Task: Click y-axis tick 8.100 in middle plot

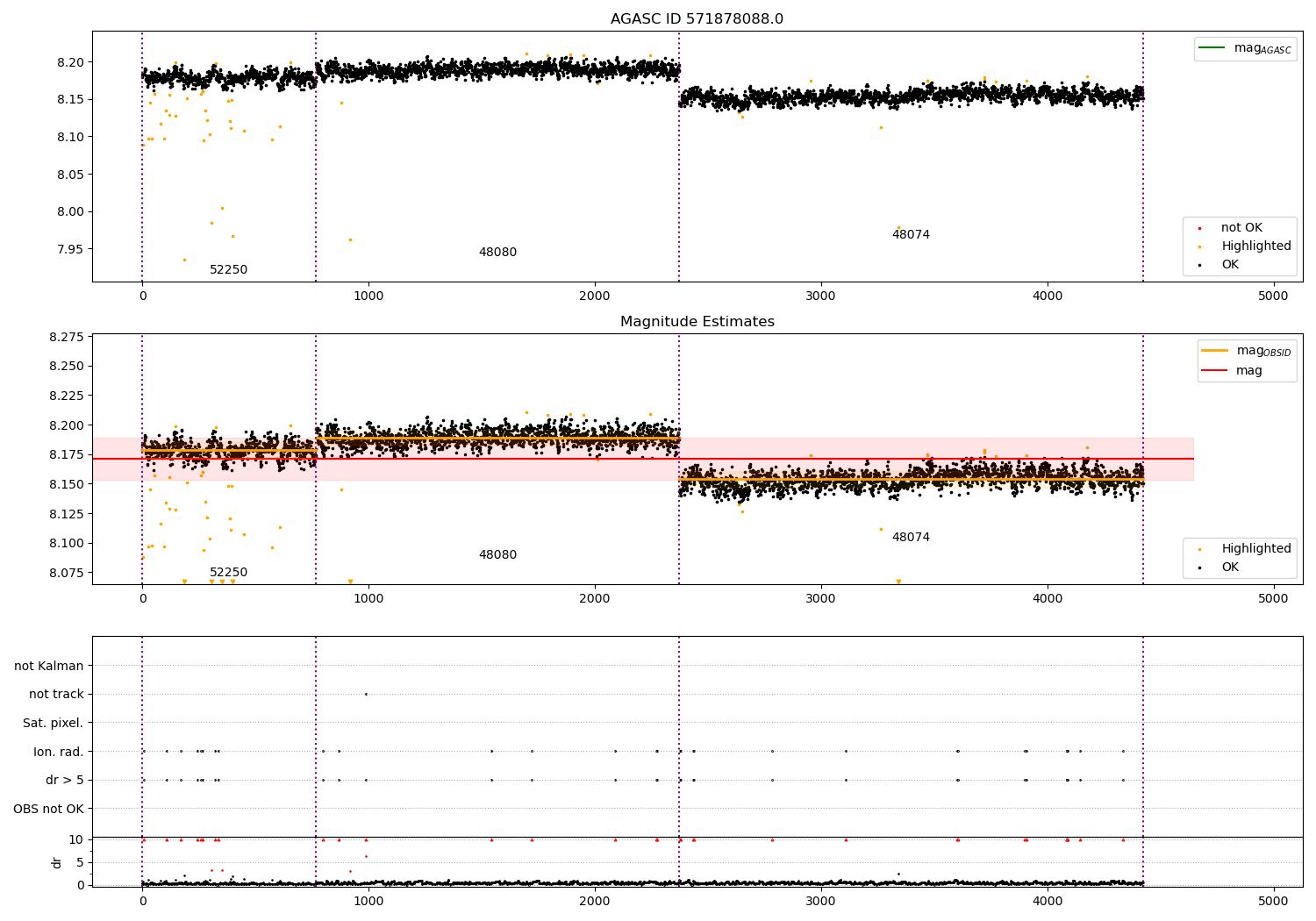Action: (68, 543)
